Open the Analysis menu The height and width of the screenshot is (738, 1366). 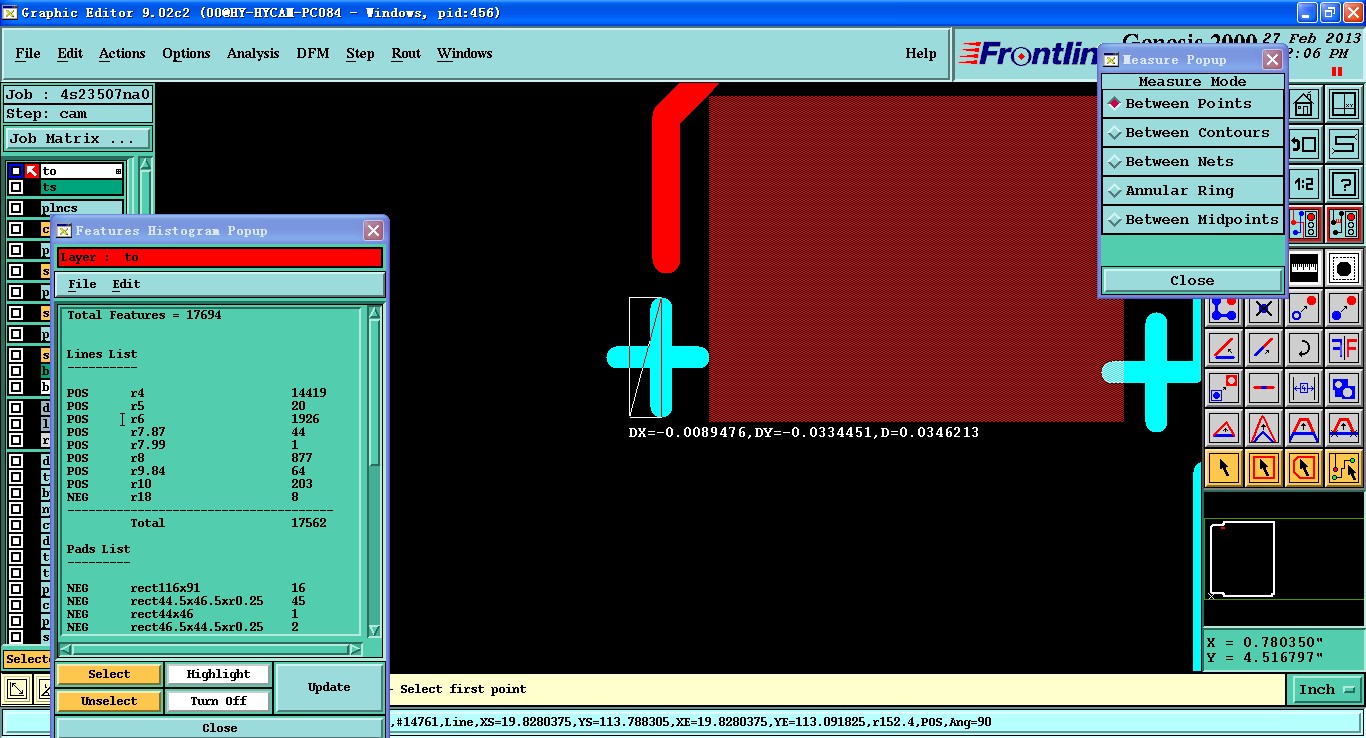coord(253,54)
